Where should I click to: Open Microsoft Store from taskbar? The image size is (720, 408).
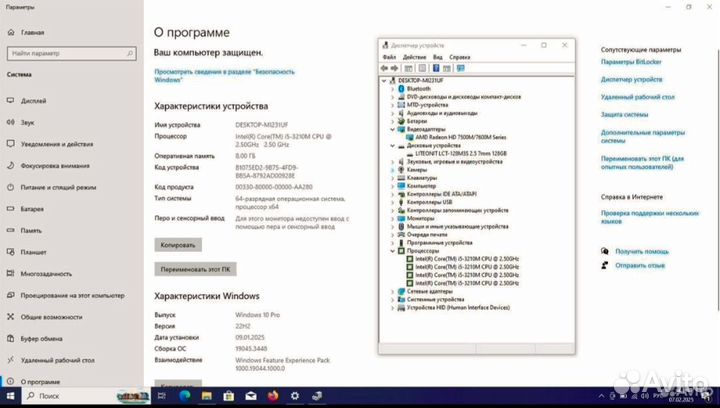(x=229, y=396)
